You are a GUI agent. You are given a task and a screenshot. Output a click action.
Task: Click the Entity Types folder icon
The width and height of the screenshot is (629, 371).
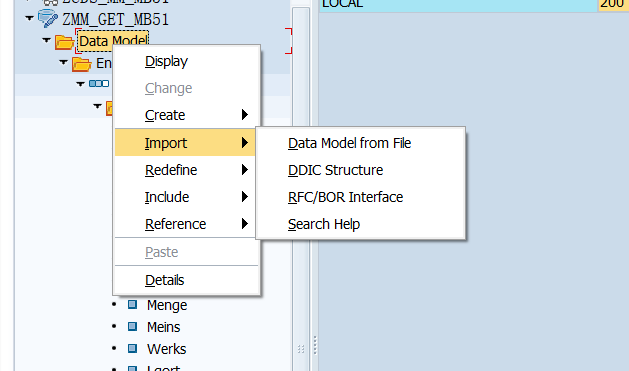[x=81, y=64]
